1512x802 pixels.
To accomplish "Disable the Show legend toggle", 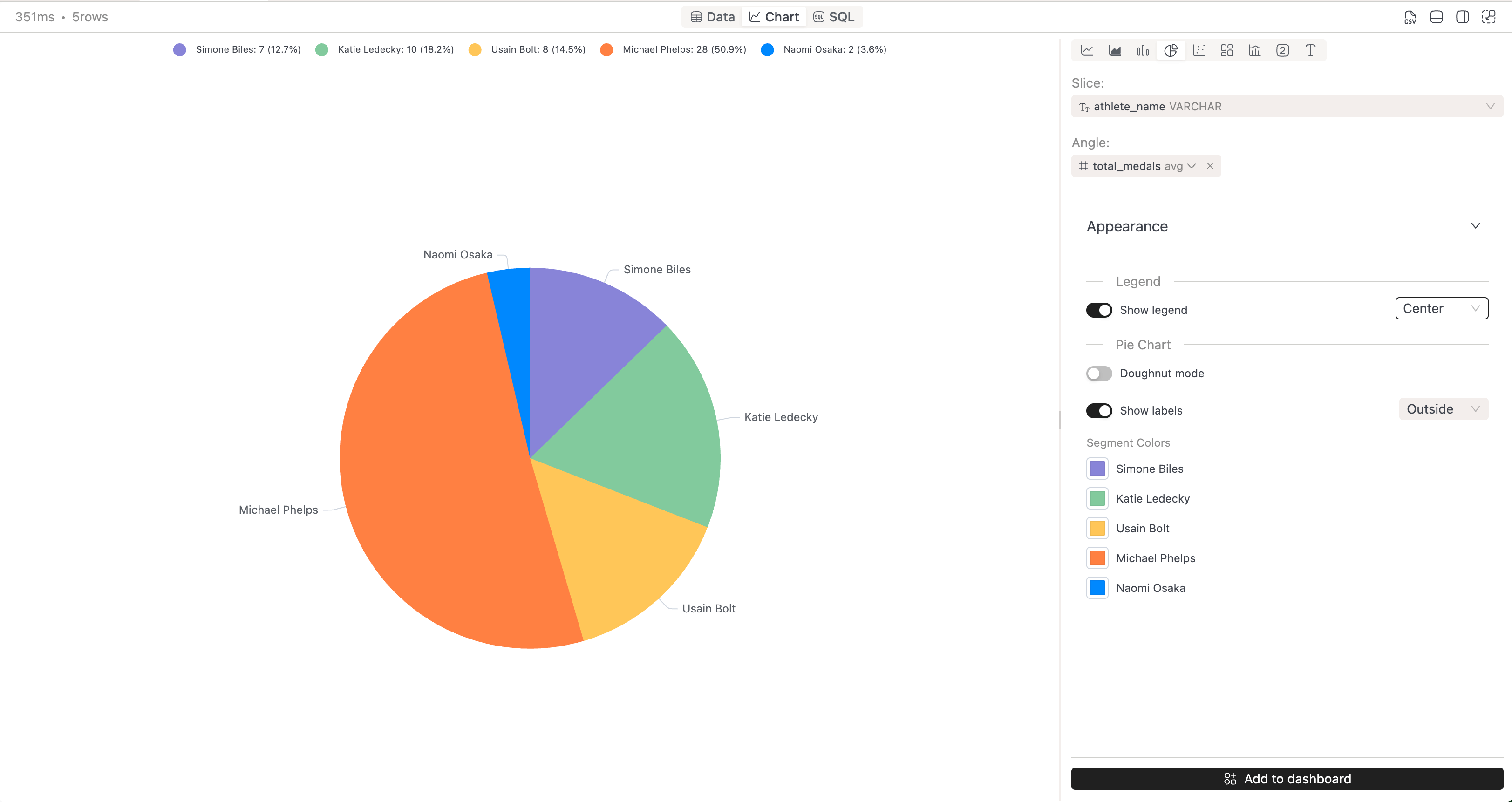I will pyautogui.click(x=1098, y=310).
